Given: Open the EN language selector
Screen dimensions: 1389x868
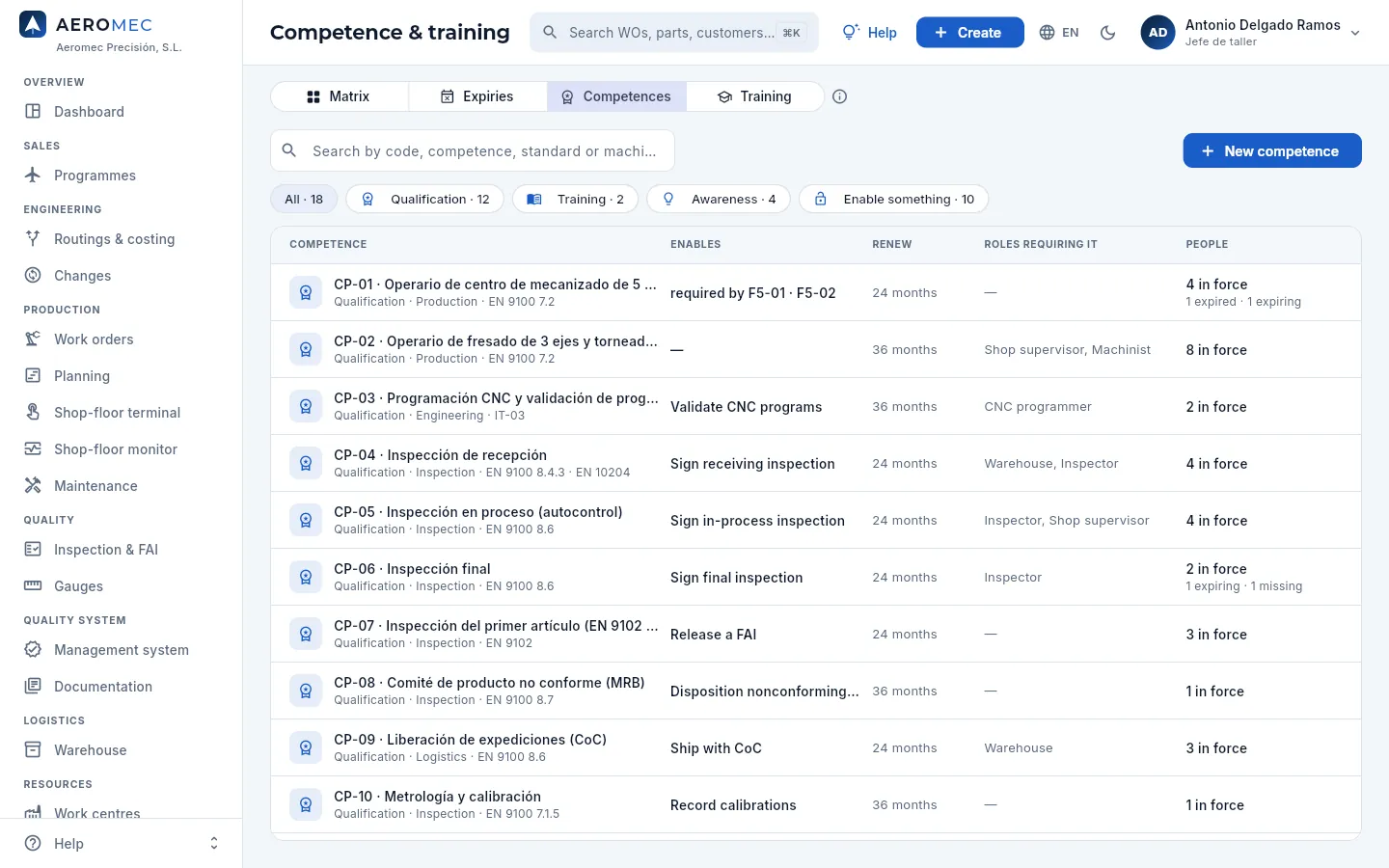Looking at the screenshot, I should click(x=1059, y=33).
